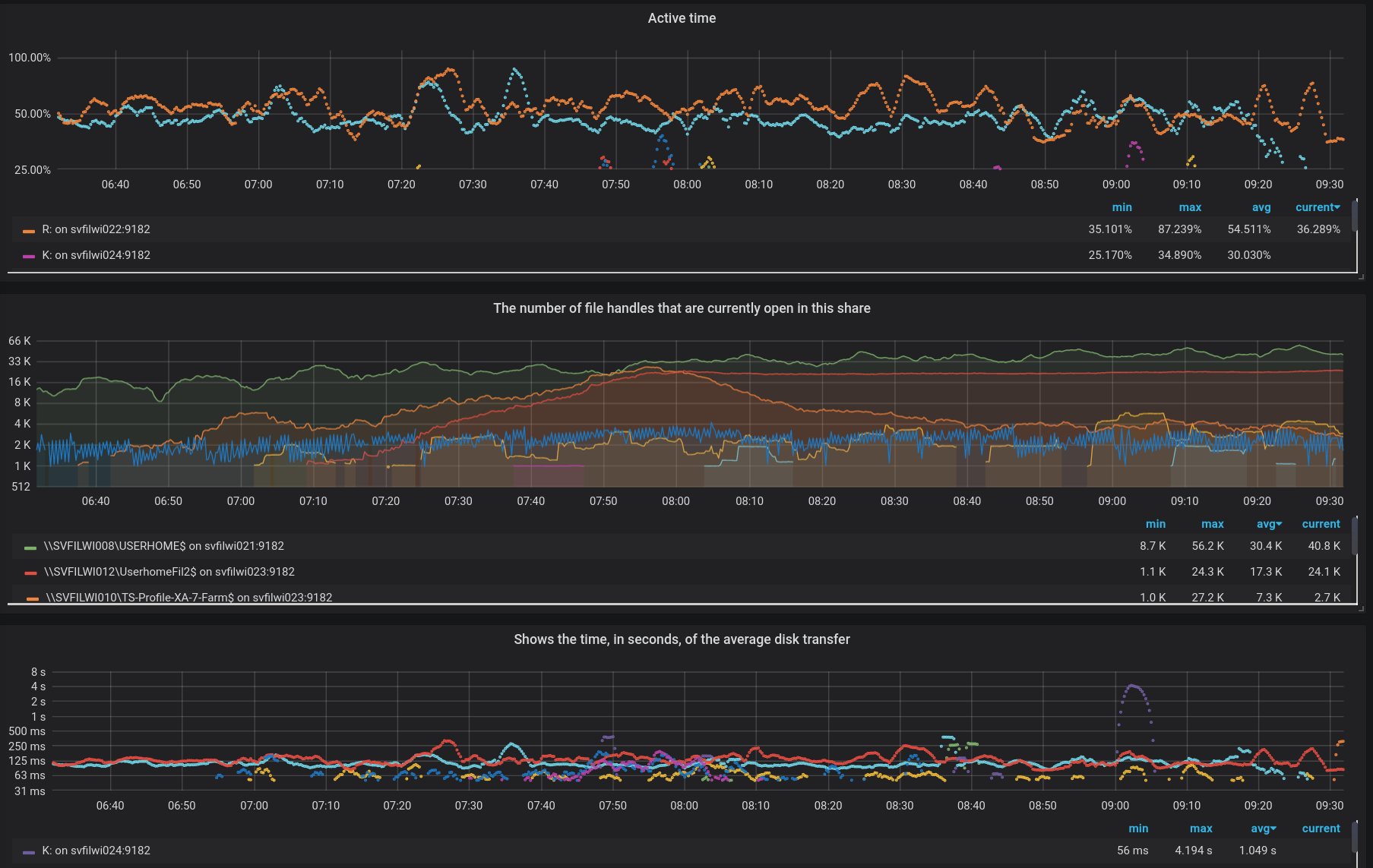Click red series color icon for UserhomeFil2$ share
This screenshot has height=868, width=1373.
(x=30, y=573)
